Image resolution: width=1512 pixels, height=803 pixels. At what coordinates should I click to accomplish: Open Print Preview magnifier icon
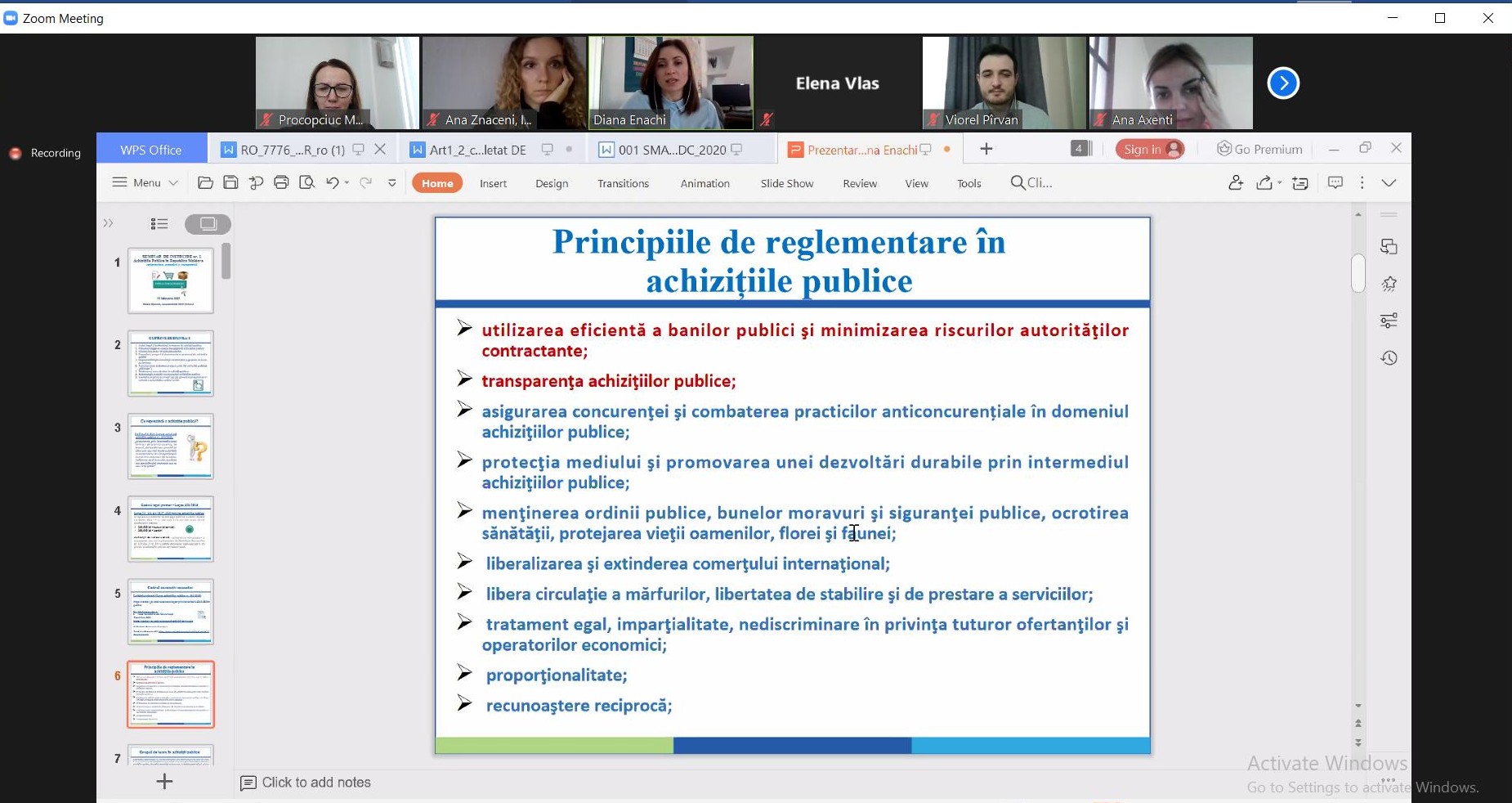(306, 182)
